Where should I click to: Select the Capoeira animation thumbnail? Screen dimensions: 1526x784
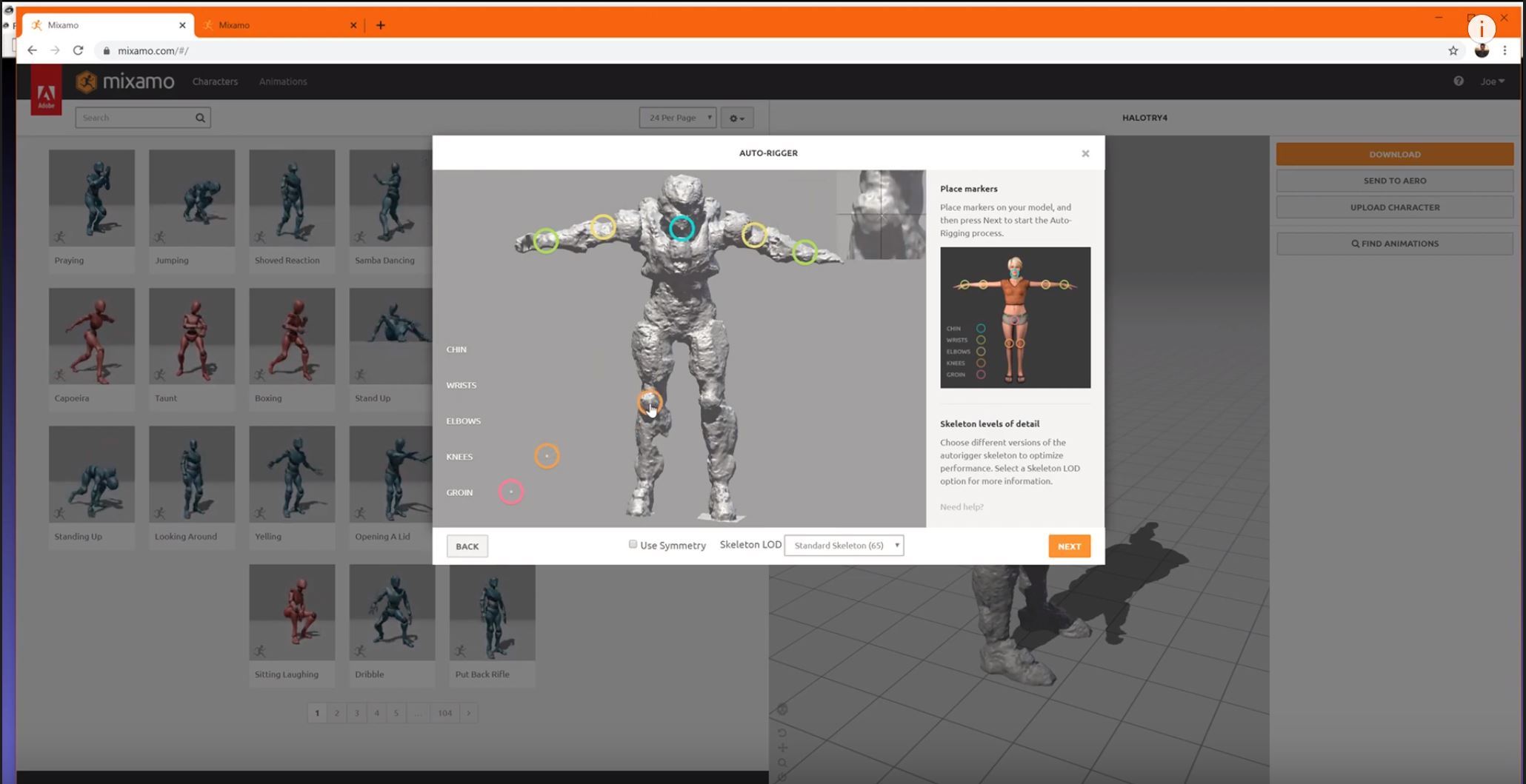[92, 336]
